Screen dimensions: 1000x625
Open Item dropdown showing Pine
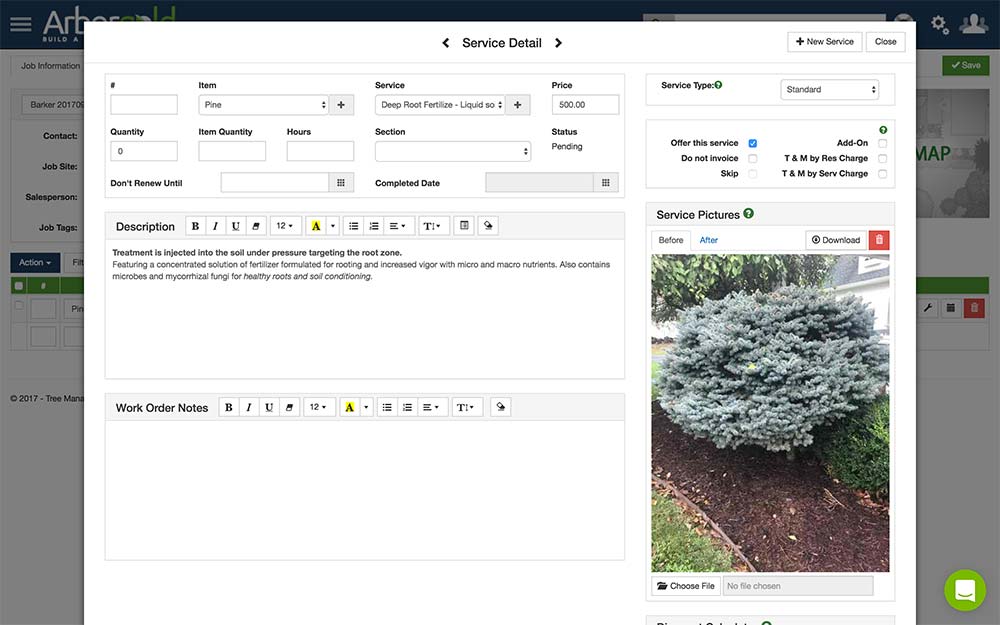click(x=263, y=105)
